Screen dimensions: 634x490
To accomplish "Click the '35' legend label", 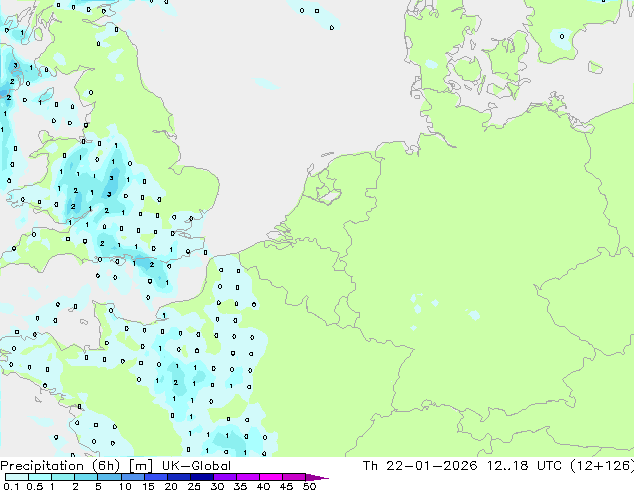I will (x=241, y=486).
